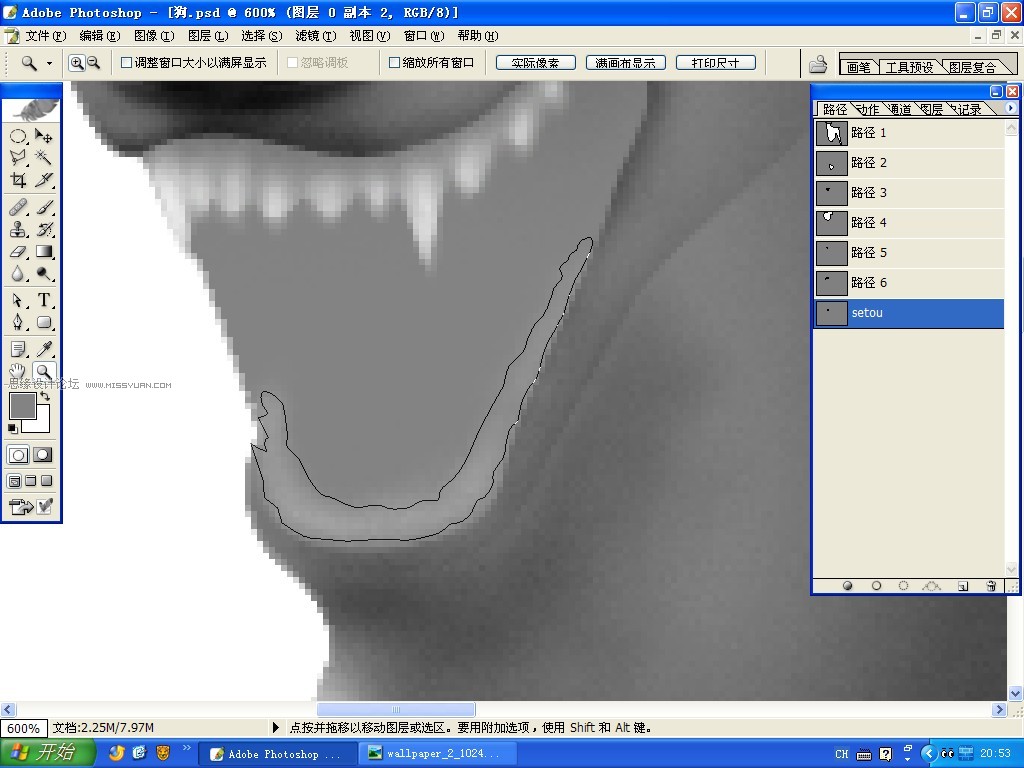
Task: Click the 打印尺寸 button
Action: click(x=716, y=63)
